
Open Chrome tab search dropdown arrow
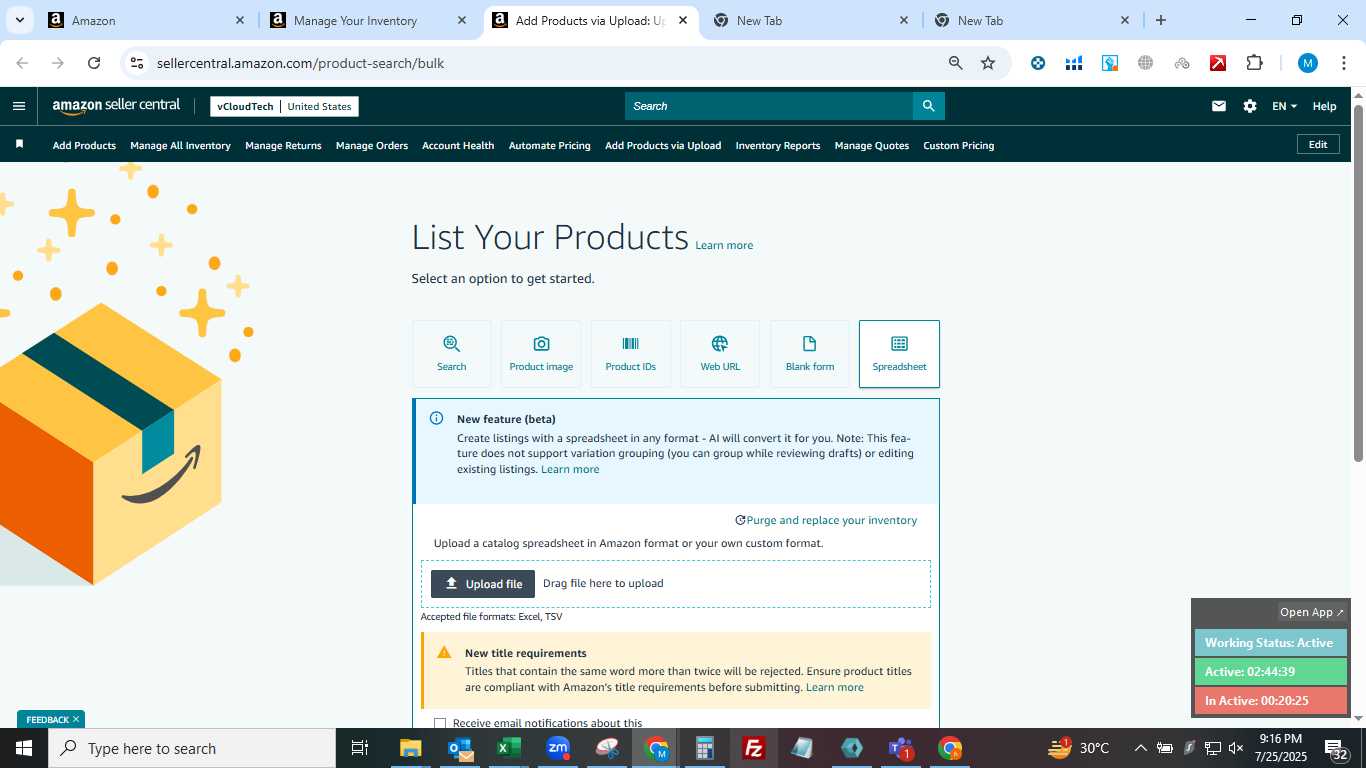[20, 20]
